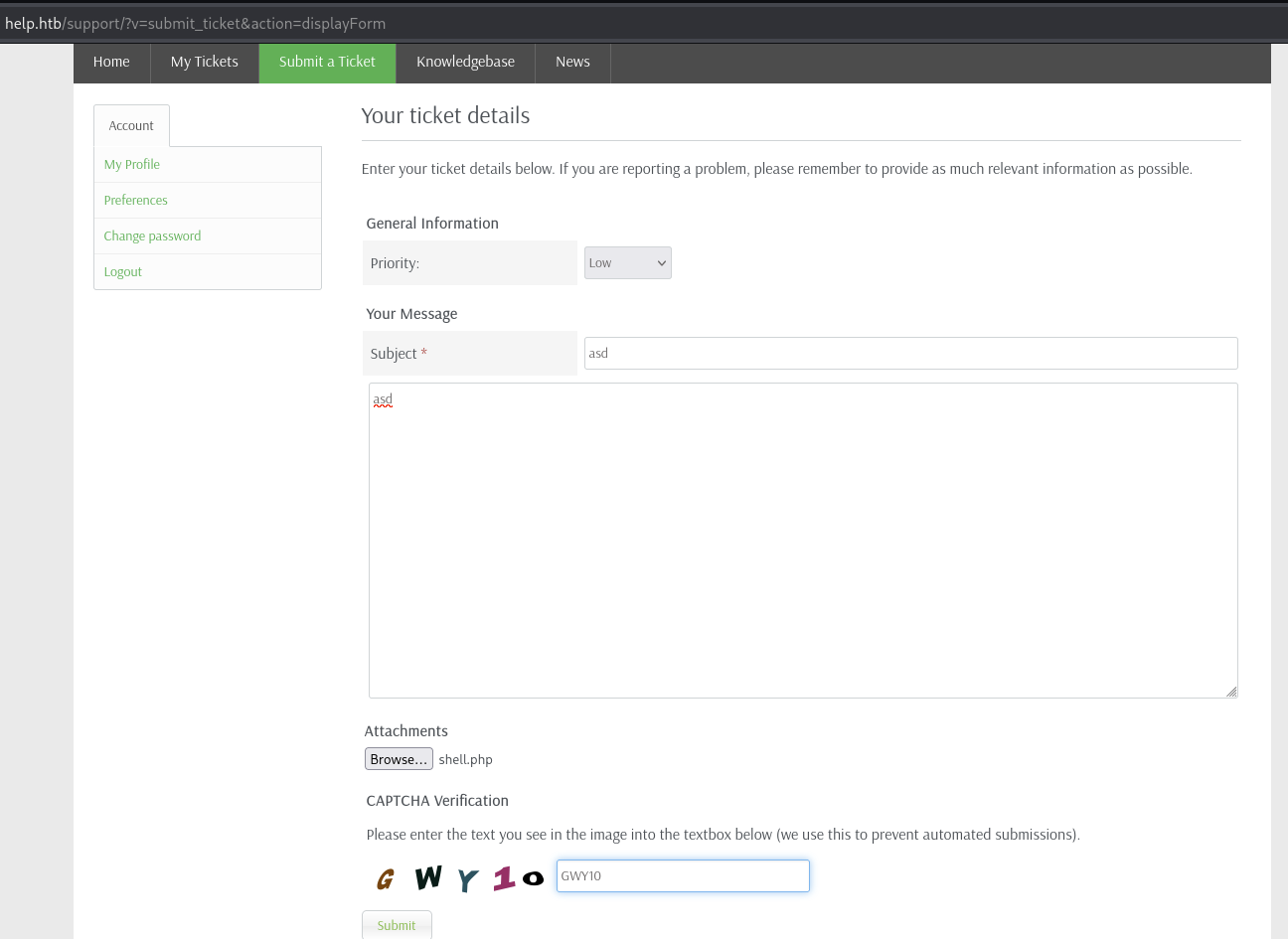Submit the ticket form
This screenshot has width=1288, height=939.
[397, 925]
